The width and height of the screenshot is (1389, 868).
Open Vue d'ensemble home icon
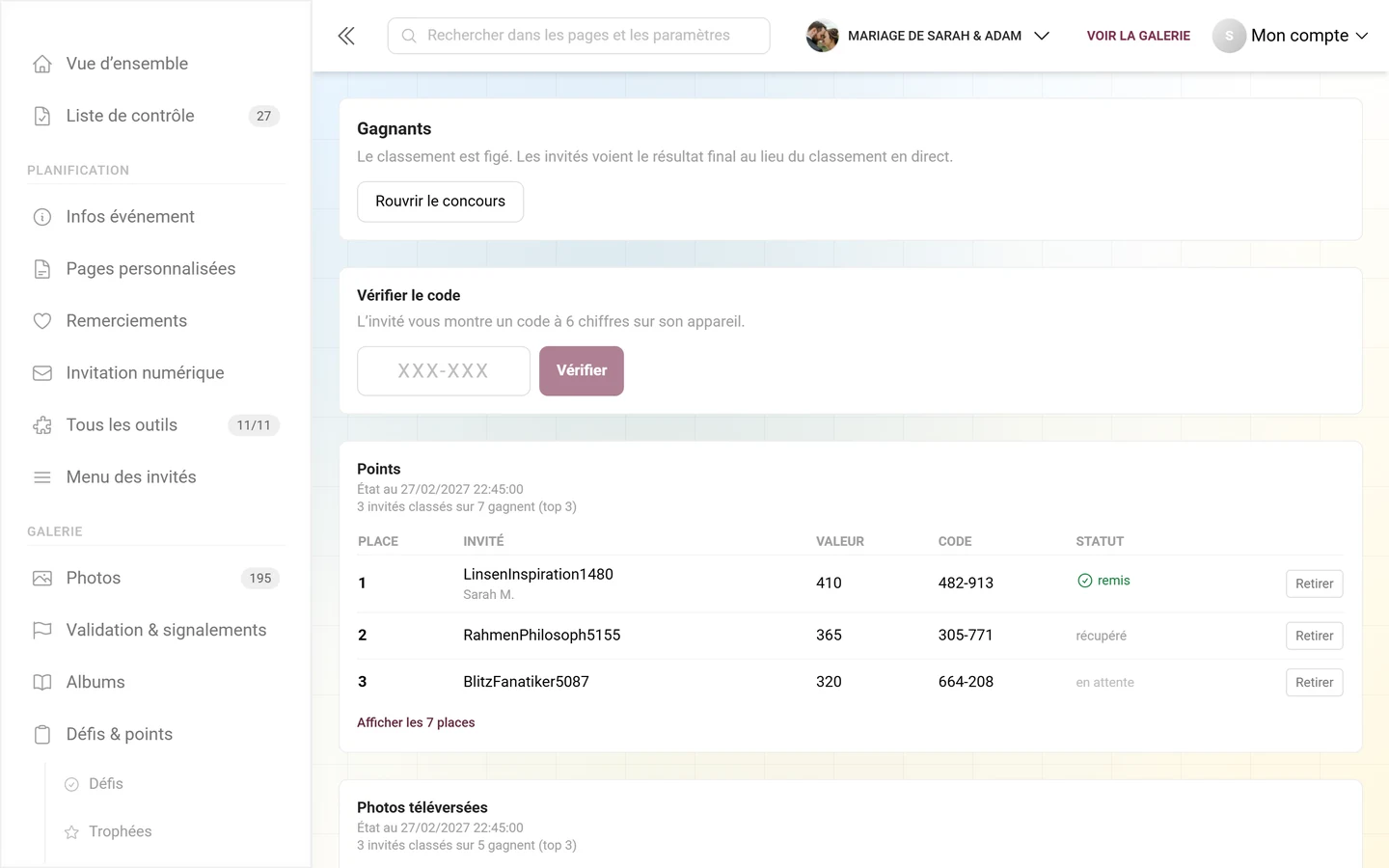tap(42, 64)
